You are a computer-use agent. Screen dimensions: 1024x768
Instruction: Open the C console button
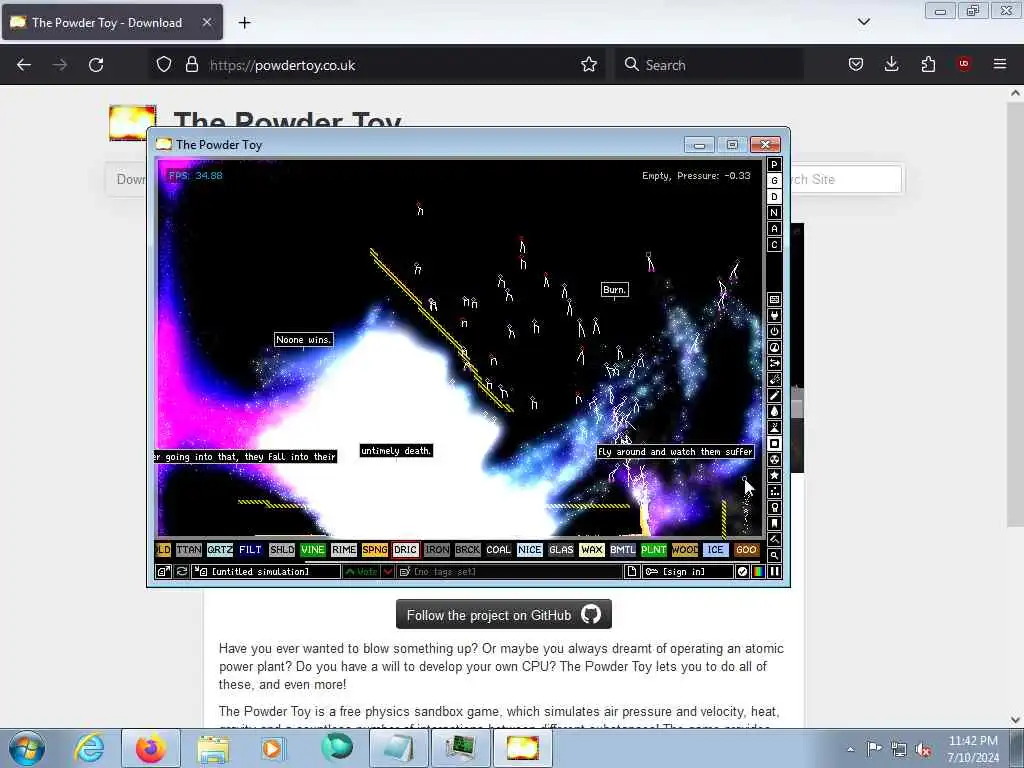click(774, 245)
